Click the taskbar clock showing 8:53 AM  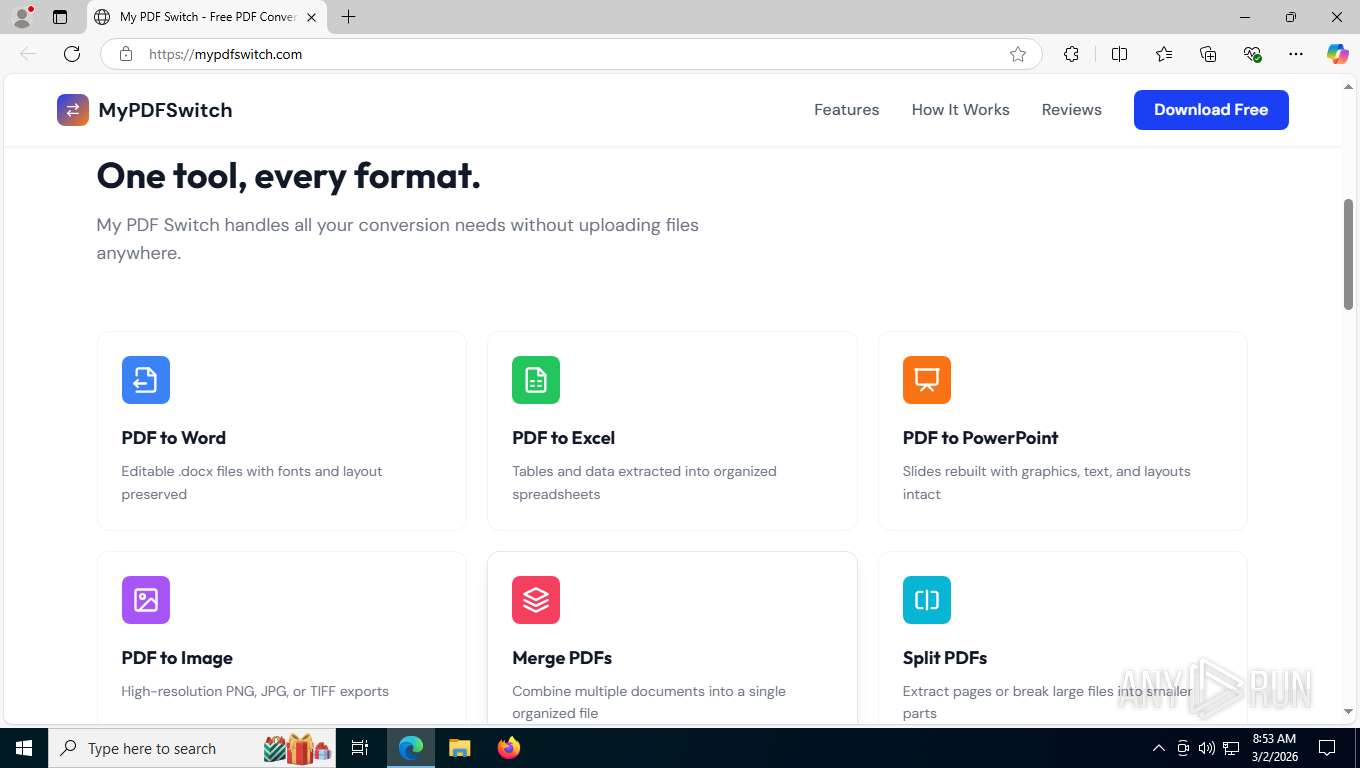pos(1274,748)
